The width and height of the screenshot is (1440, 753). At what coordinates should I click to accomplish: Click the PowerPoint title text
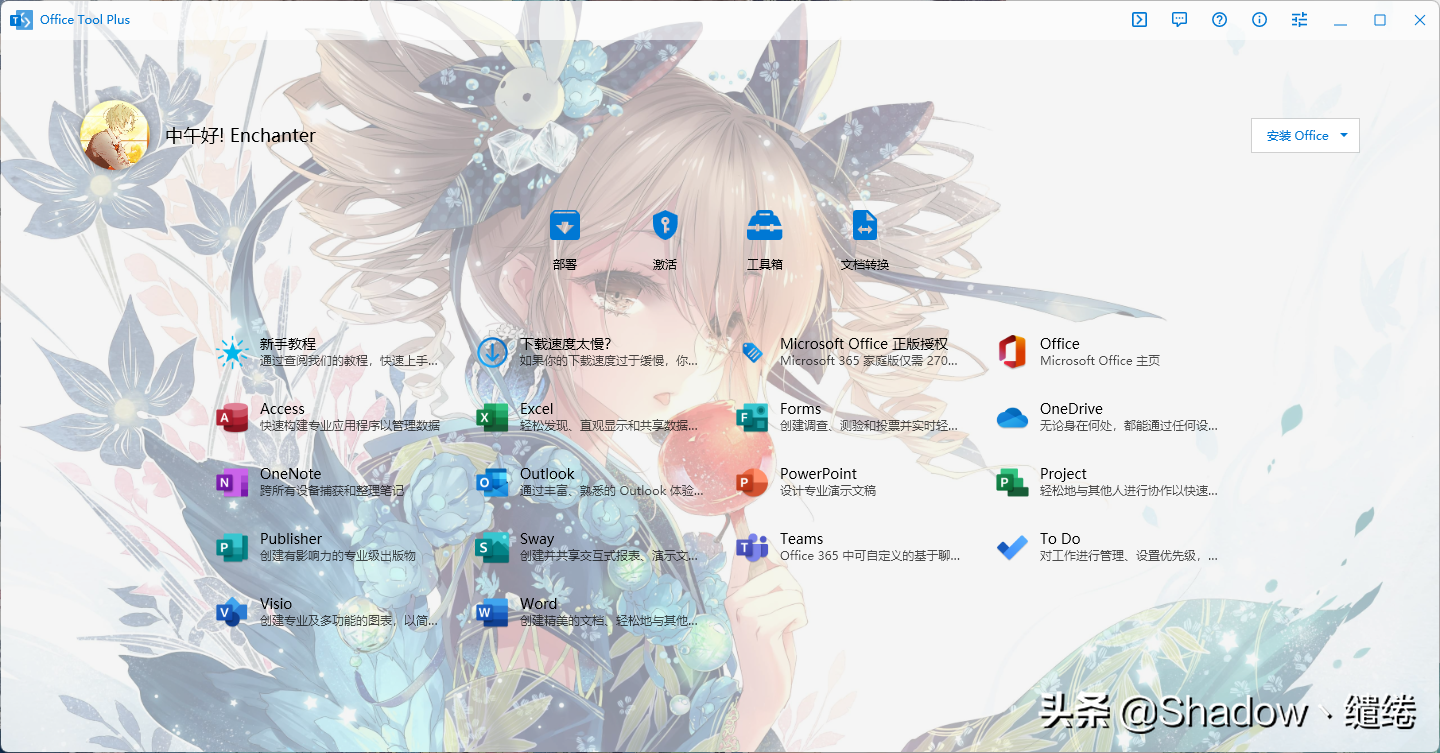(818, 474)
